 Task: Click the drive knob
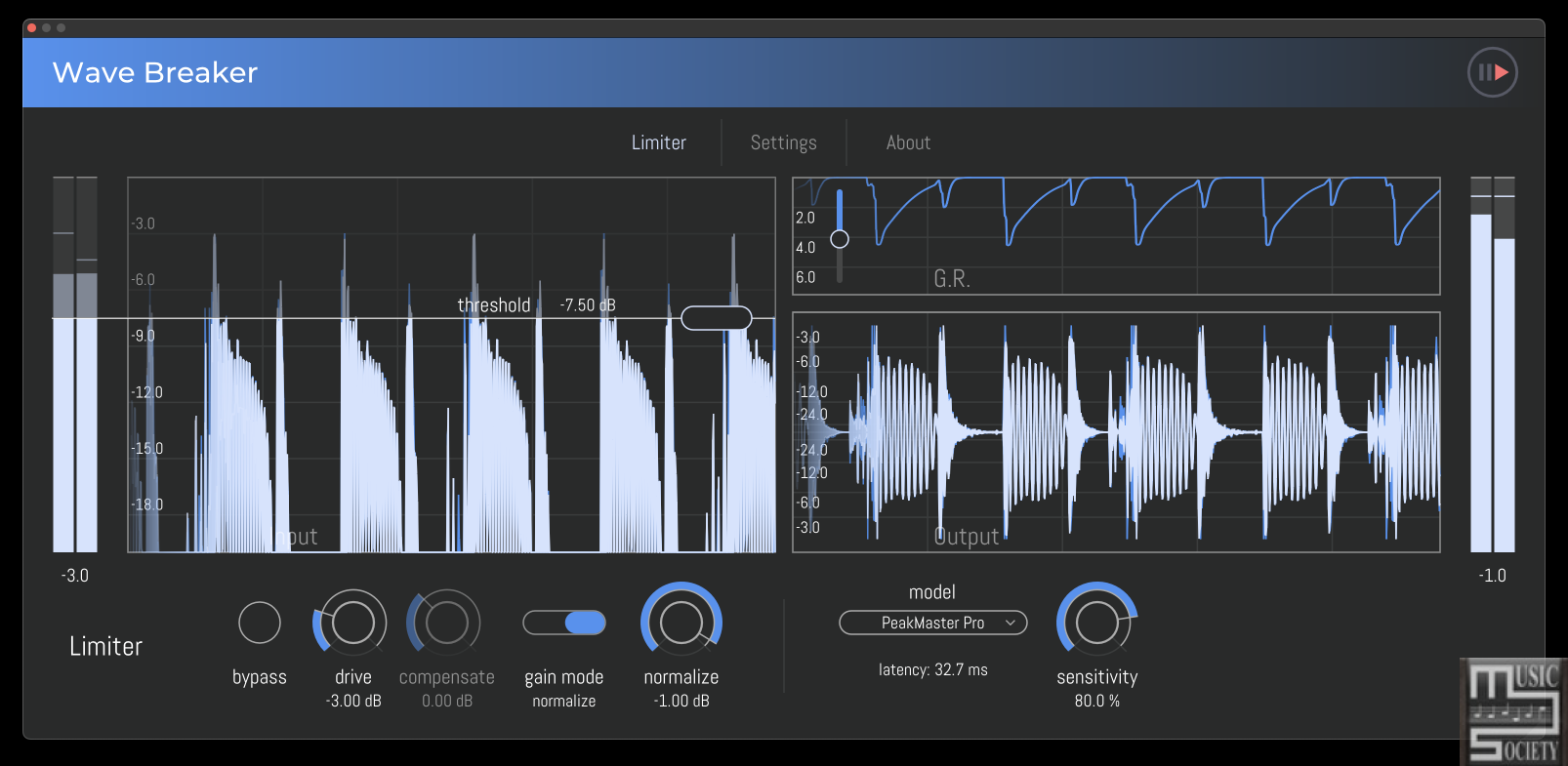pyautogui.click(x=351, y=622)
